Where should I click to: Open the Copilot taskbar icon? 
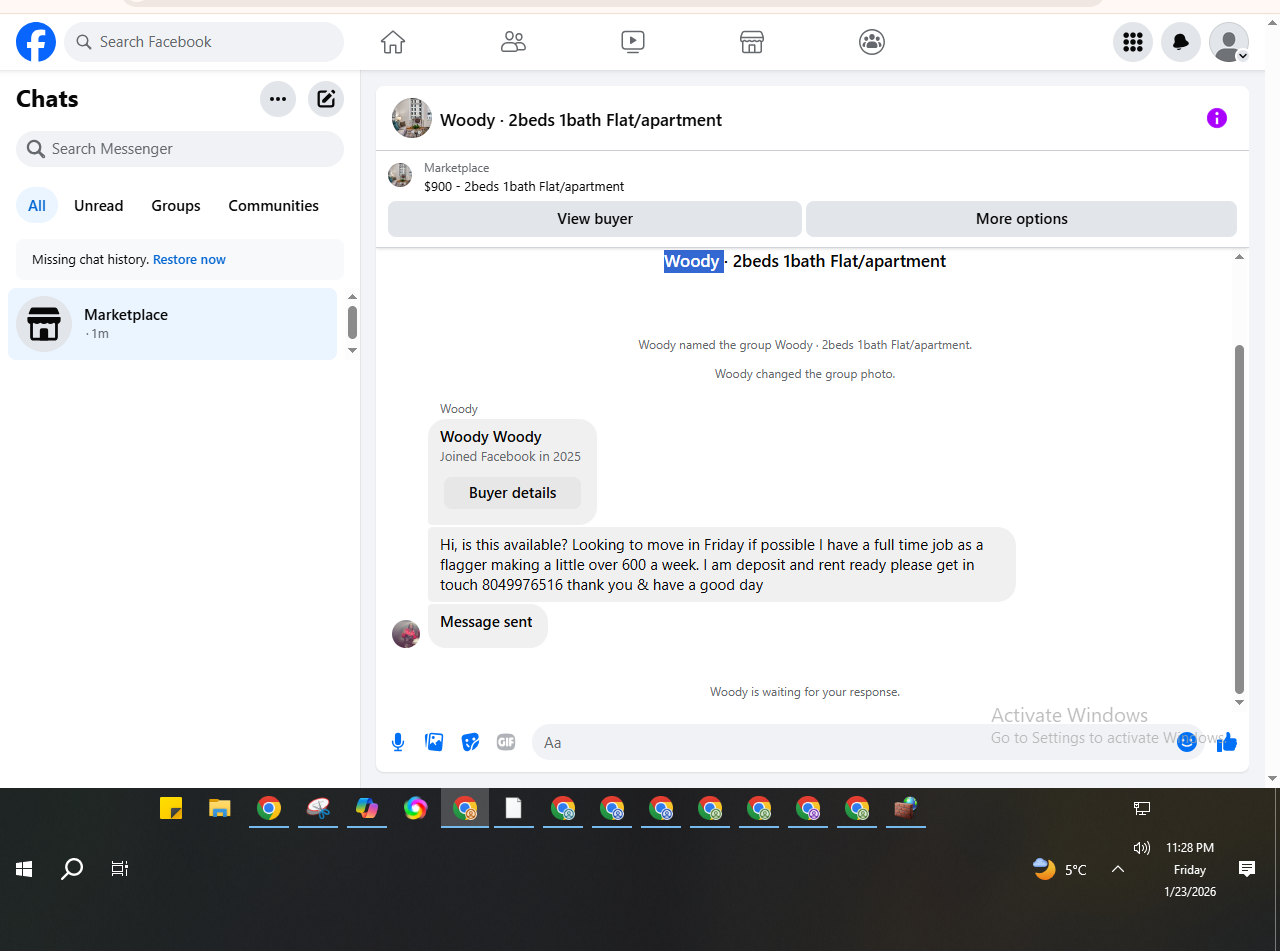click(367, 808)
